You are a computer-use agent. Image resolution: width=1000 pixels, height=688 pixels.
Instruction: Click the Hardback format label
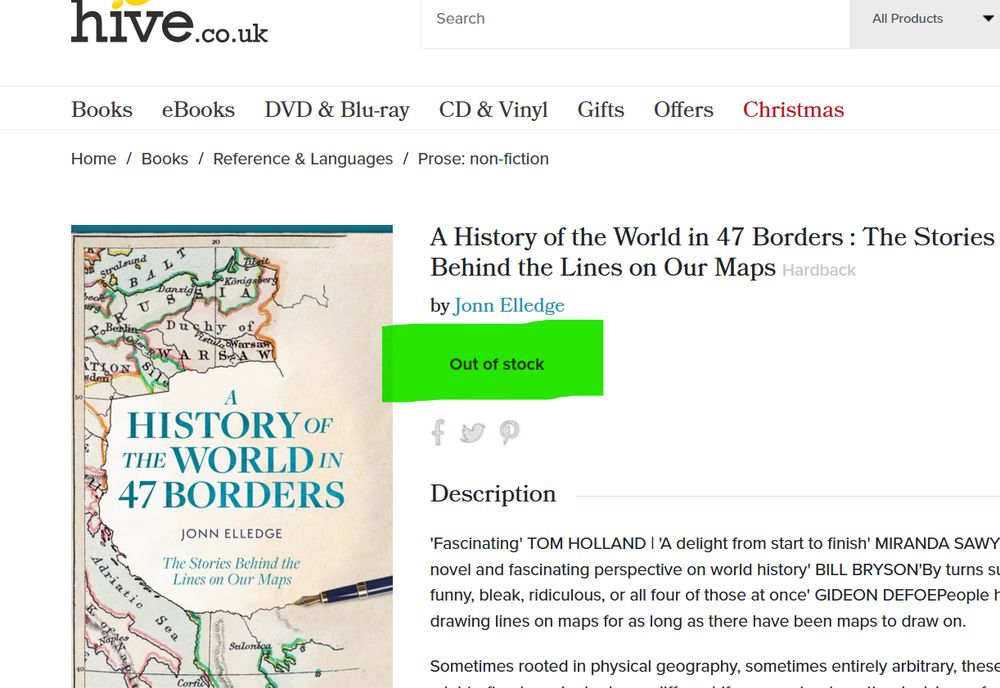coord(819,270)
